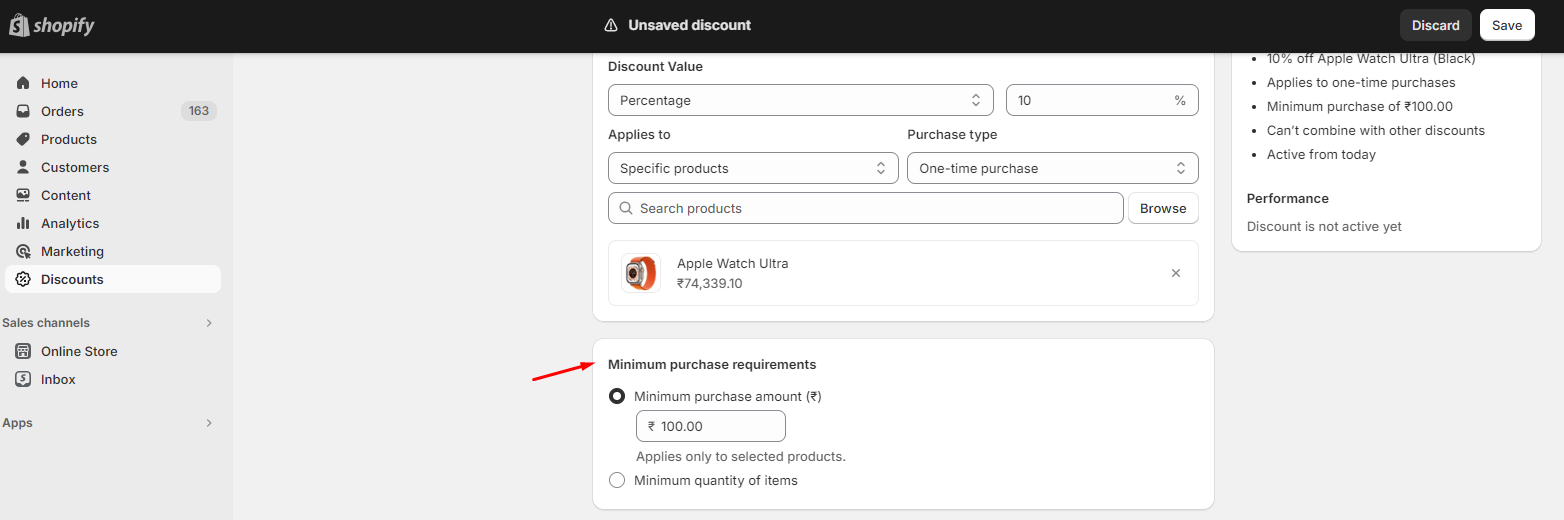Viewport: 1564px width, 520px height.
Task: Click the 163 orders count badge
Action: (x=199, y=111)
